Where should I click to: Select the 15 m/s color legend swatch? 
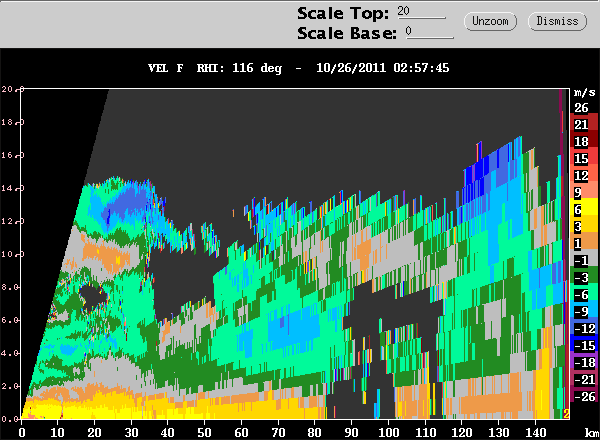point(584,158)
